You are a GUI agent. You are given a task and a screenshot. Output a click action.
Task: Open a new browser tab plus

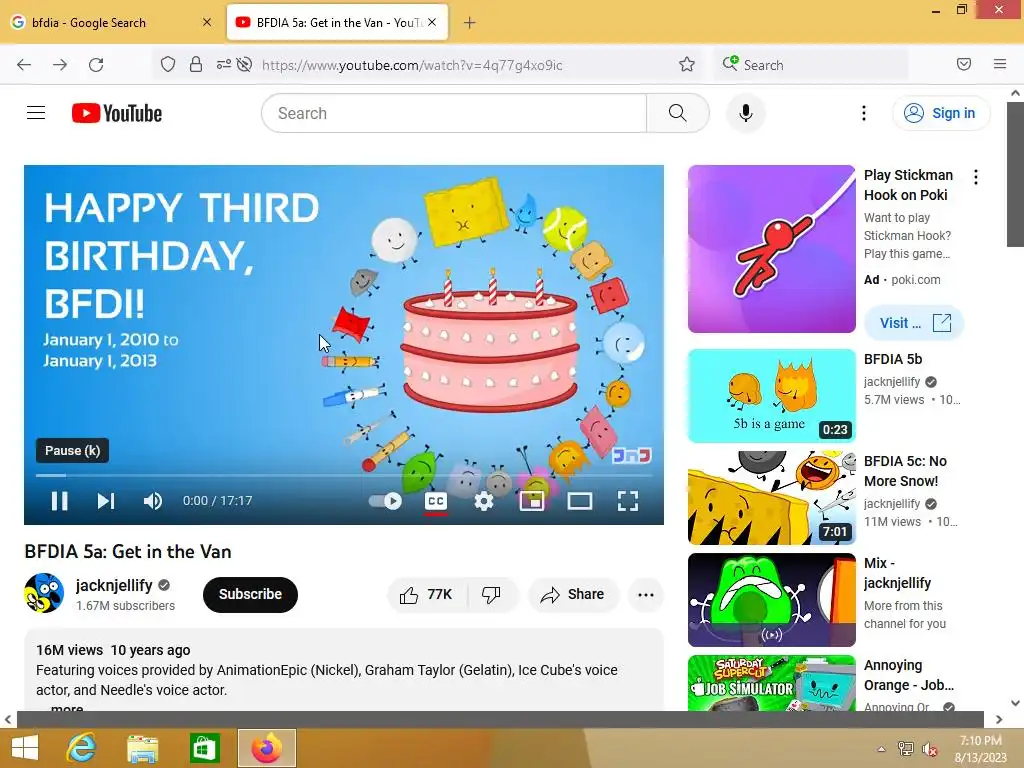470,23
